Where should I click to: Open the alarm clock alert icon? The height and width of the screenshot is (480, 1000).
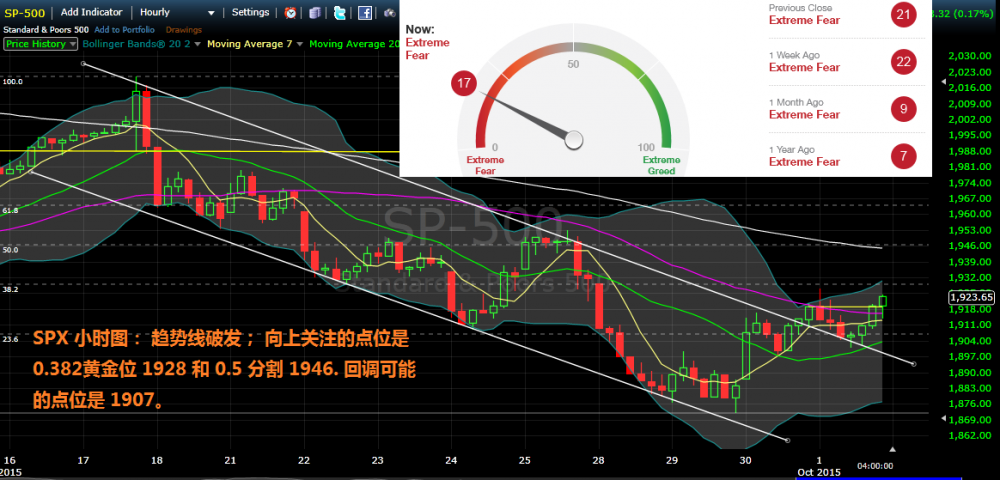(x=290, y=12)
